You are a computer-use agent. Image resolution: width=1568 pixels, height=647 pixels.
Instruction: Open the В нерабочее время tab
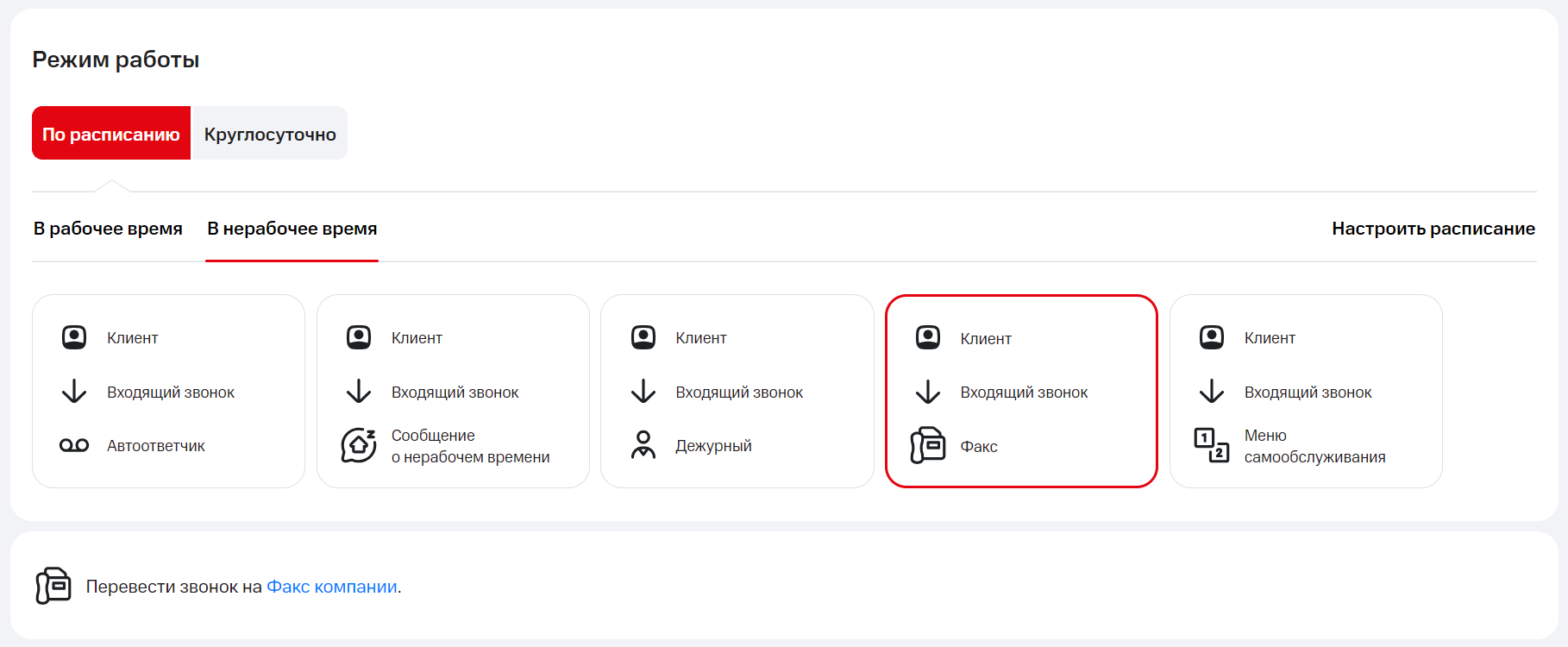coord(292,229)
